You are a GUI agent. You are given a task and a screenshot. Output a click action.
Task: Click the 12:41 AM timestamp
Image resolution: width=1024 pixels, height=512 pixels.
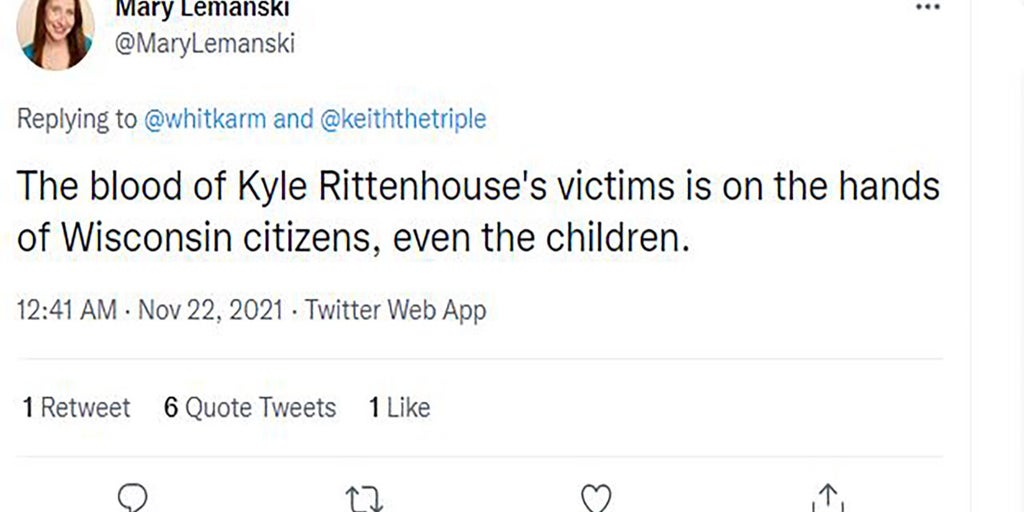click(68, 310)
